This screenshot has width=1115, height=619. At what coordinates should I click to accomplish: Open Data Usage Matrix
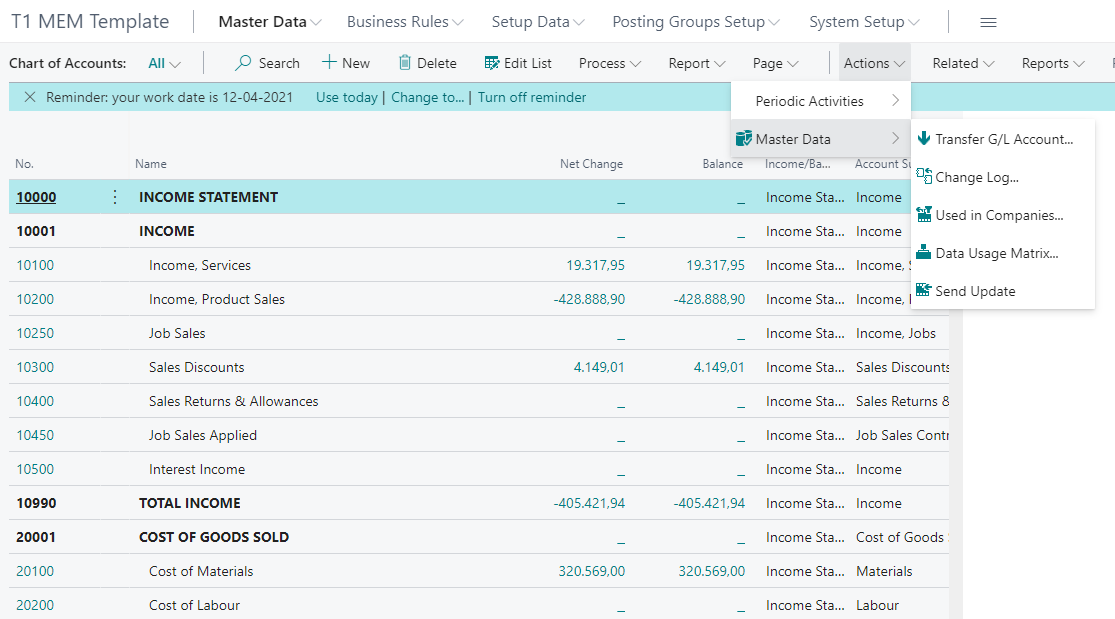996,253
